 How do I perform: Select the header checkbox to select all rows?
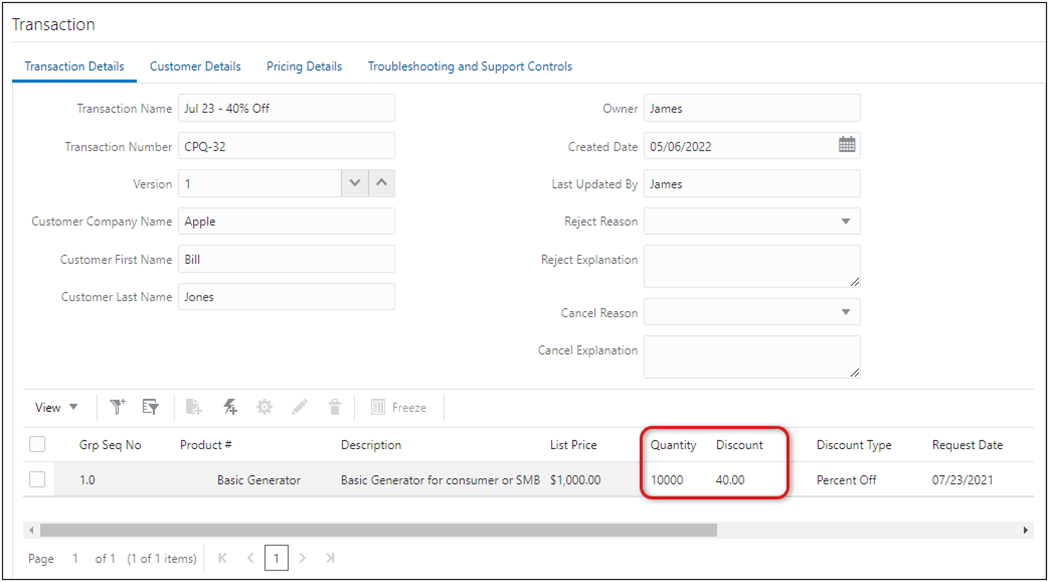37,445
